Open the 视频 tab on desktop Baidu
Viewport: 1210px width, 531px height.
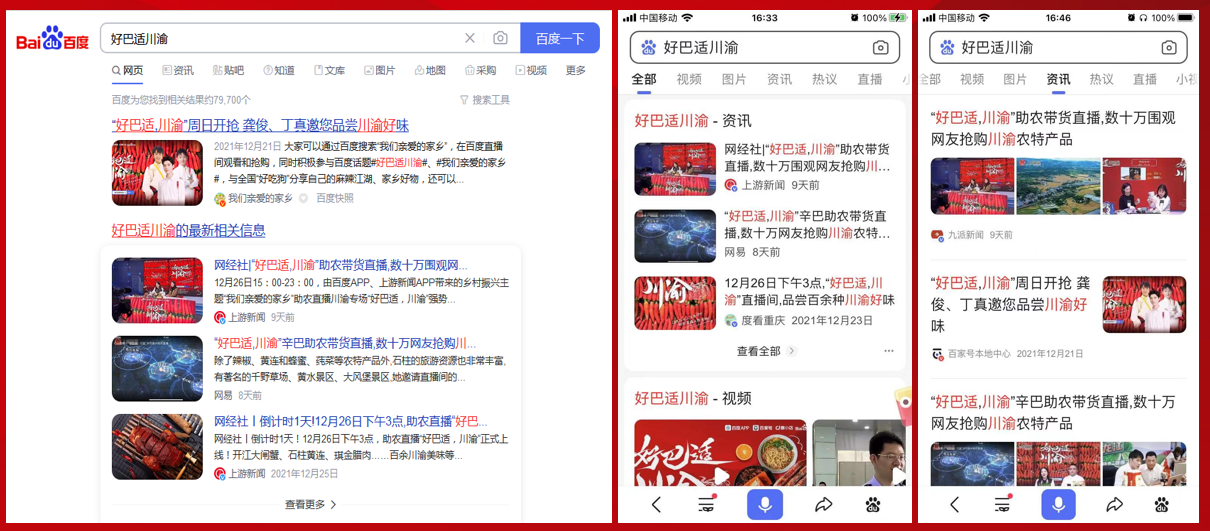tap(531, 70)
